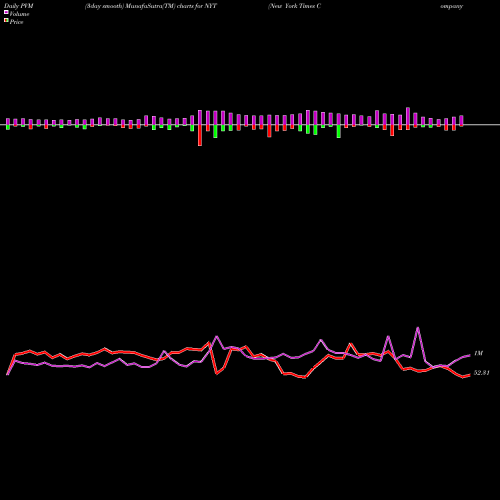
Task: Click the '(New York Times C' text
Action: [x=294, y=6]
